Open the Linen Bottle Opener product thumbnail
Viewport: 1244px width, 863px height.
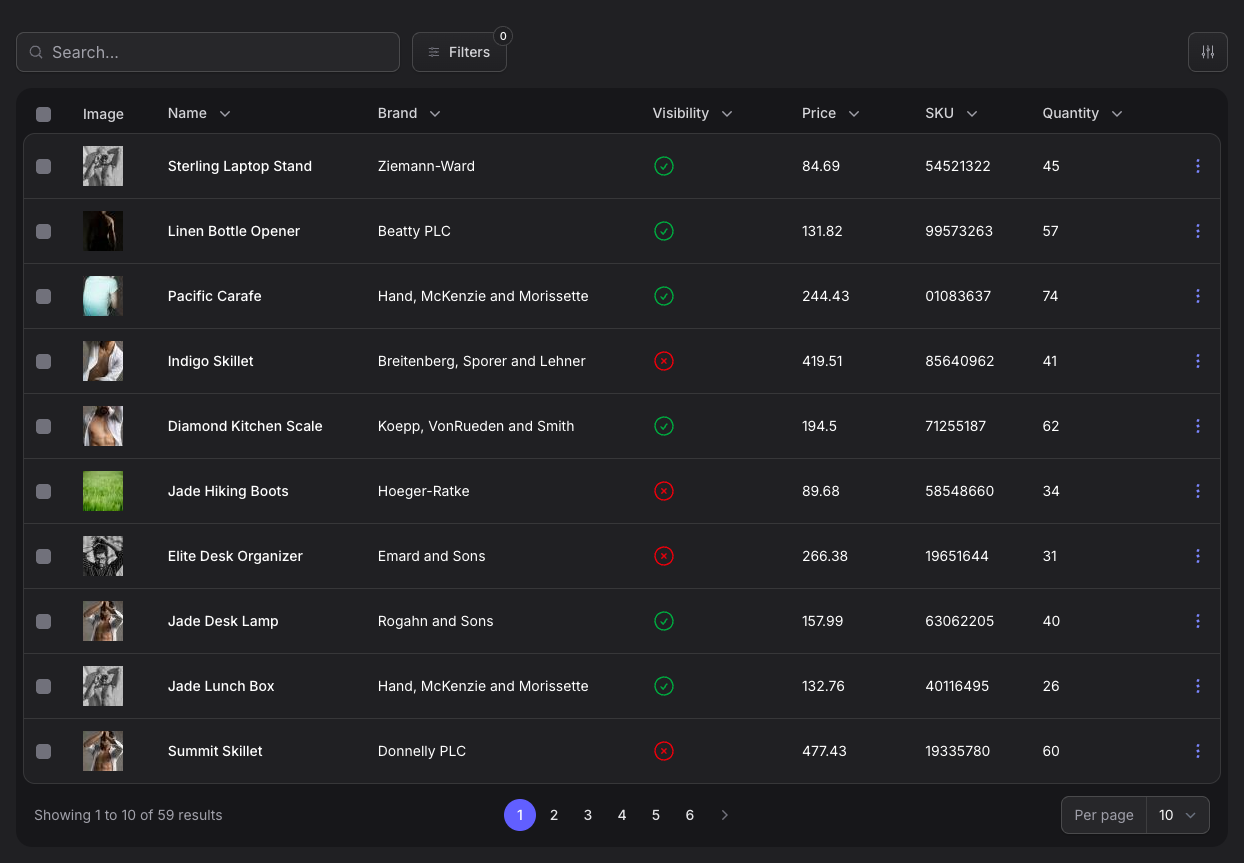[x=103, y=231]
